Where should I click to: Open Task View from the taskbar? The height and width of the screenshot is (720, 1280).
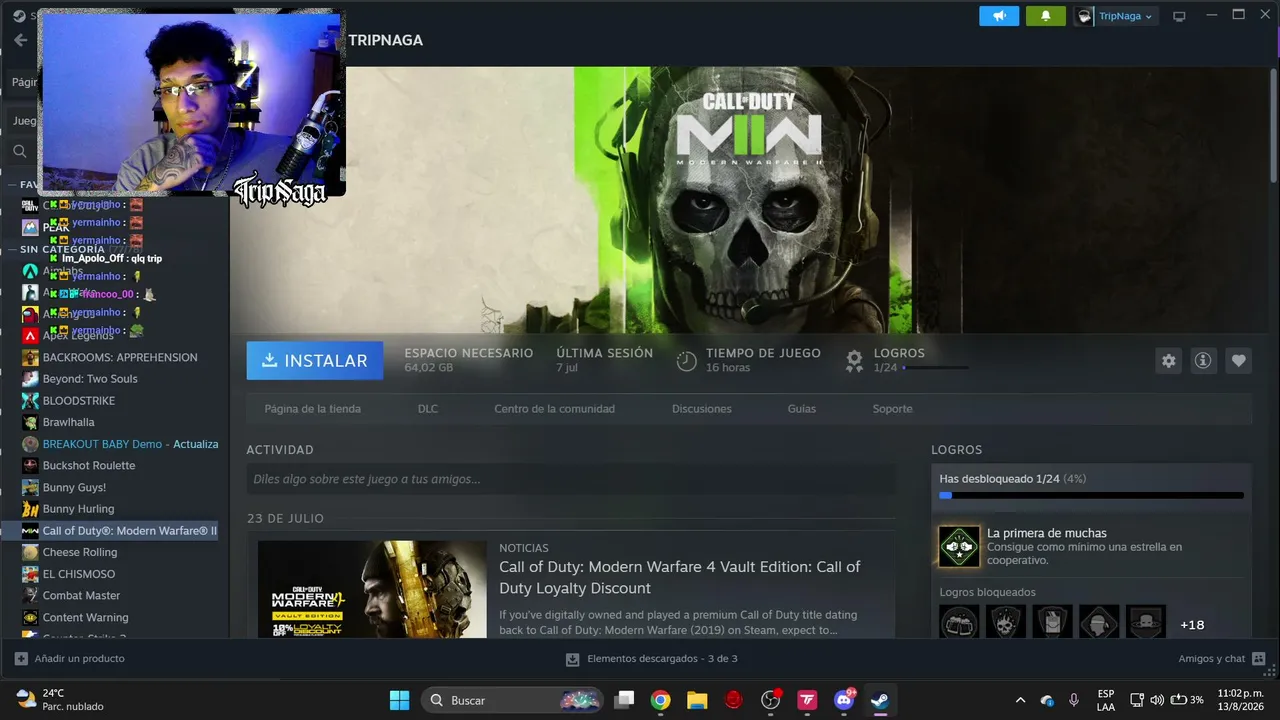tap(624, 700)
